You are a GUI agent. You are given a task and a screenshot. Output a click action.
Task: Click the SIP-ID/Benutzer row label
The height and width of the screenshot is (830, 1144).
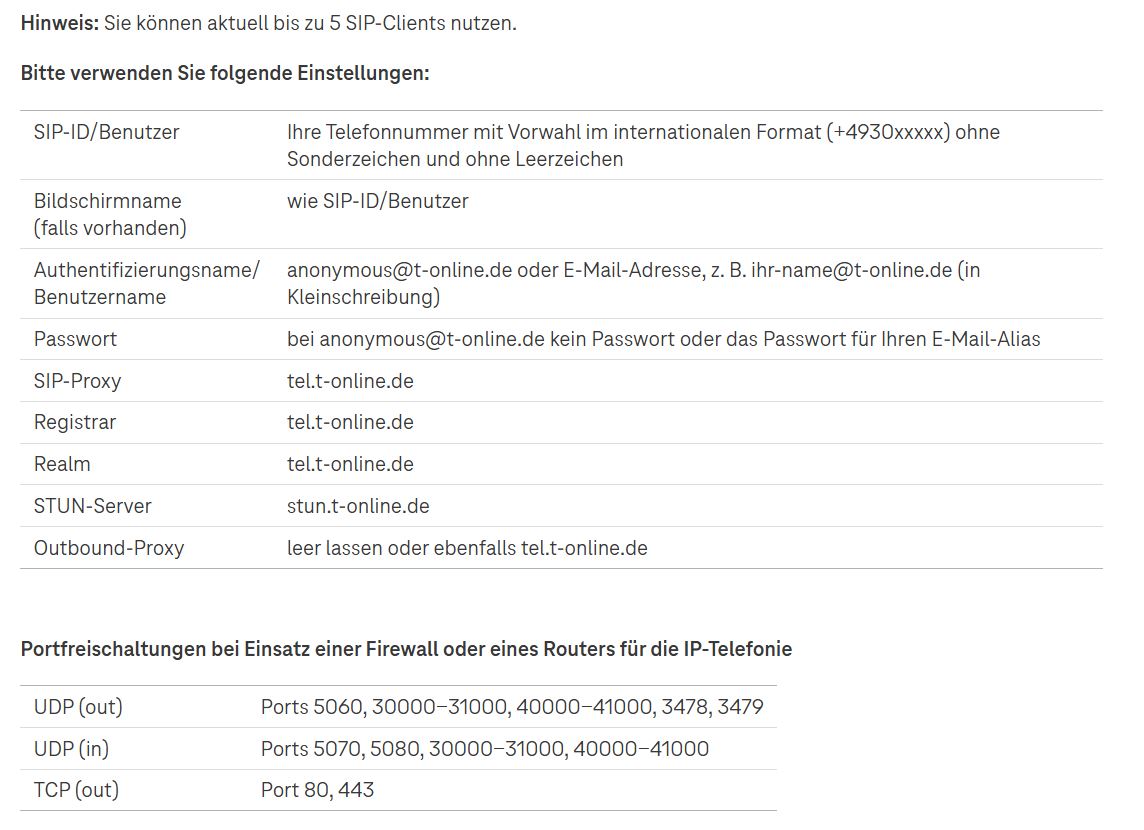107,132
